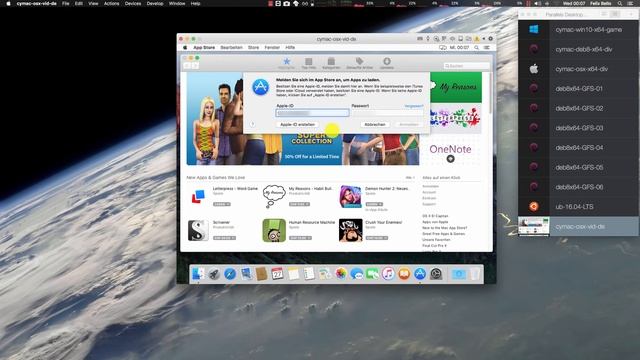Open the Hilfe menu
640x360 pixels.
(290, 48)
